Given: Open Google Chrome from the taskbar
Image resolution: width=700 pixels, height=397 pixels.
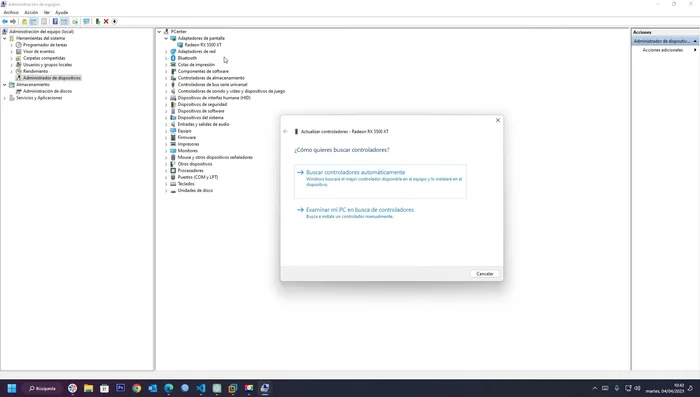Looking at the screenshot, I should [137, 388].
